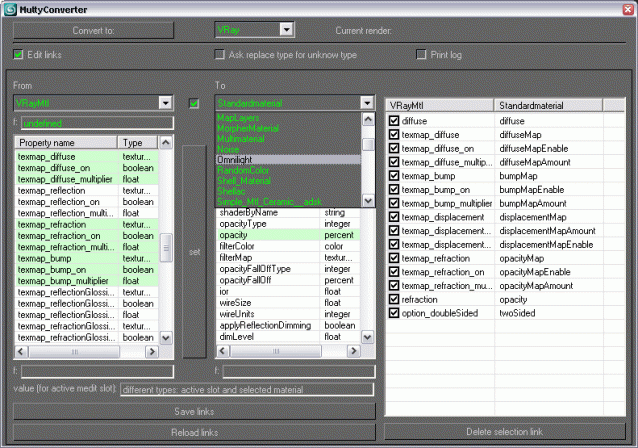Close the MultyConverter window
Screen dimensions: 638x448
pos(628,9)
